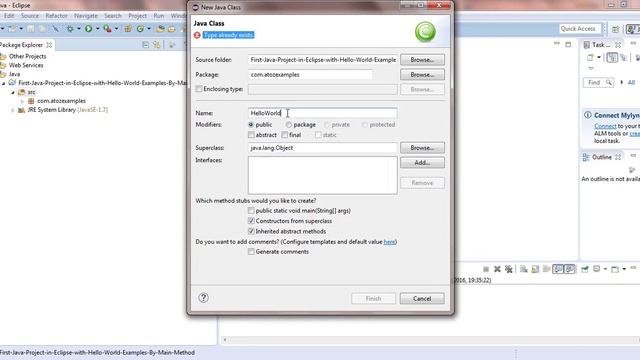Click the maximize editor area icon
The width and height of the screenshot is (640, 360).
coord(568,44)
